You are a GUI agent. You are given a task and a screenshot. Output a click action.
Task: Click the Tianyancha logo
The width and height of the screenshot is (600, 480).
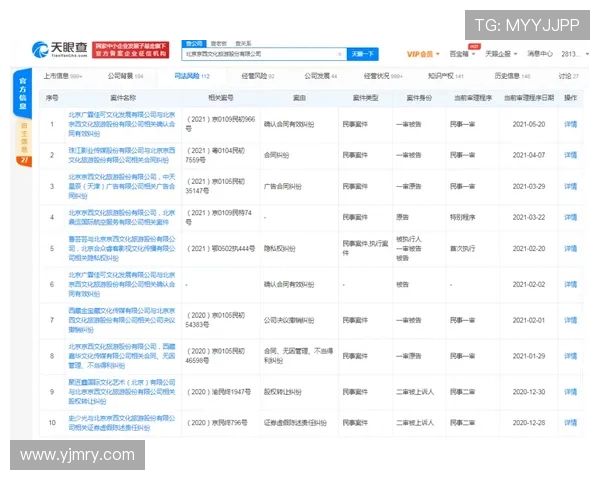pos(59,49)
